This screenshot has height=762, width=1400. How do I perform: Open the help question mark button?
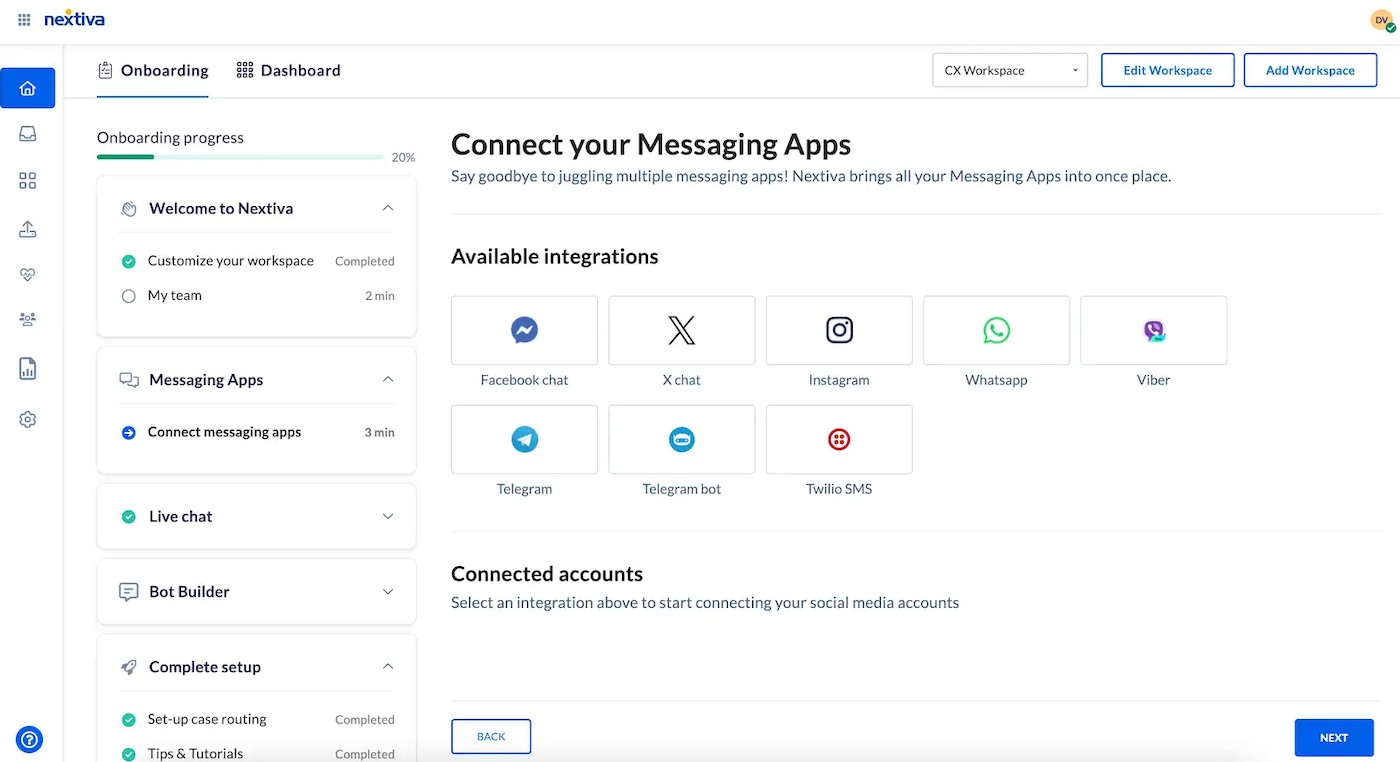point(29,740)
